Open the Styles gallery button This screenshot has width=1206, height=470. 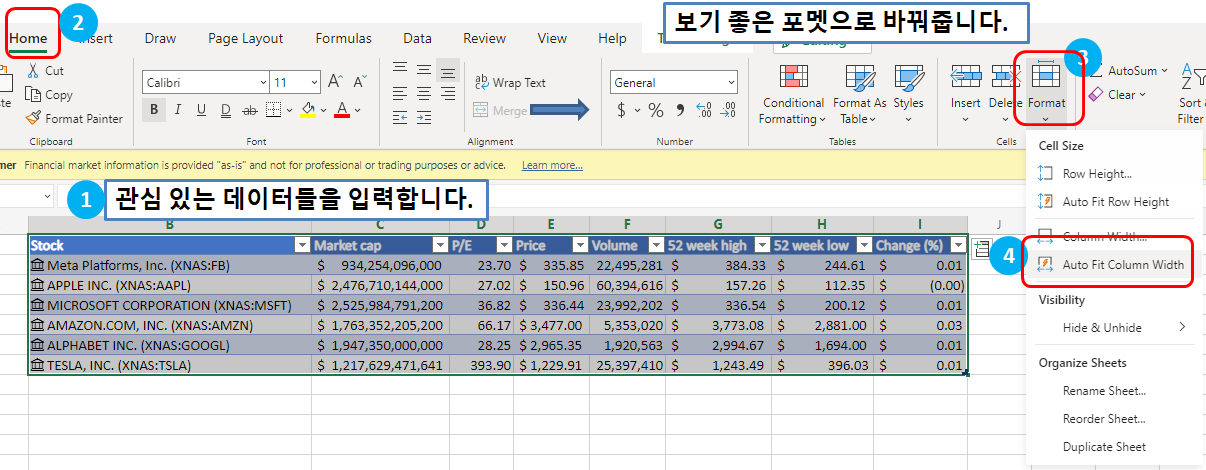coord(908,94)
